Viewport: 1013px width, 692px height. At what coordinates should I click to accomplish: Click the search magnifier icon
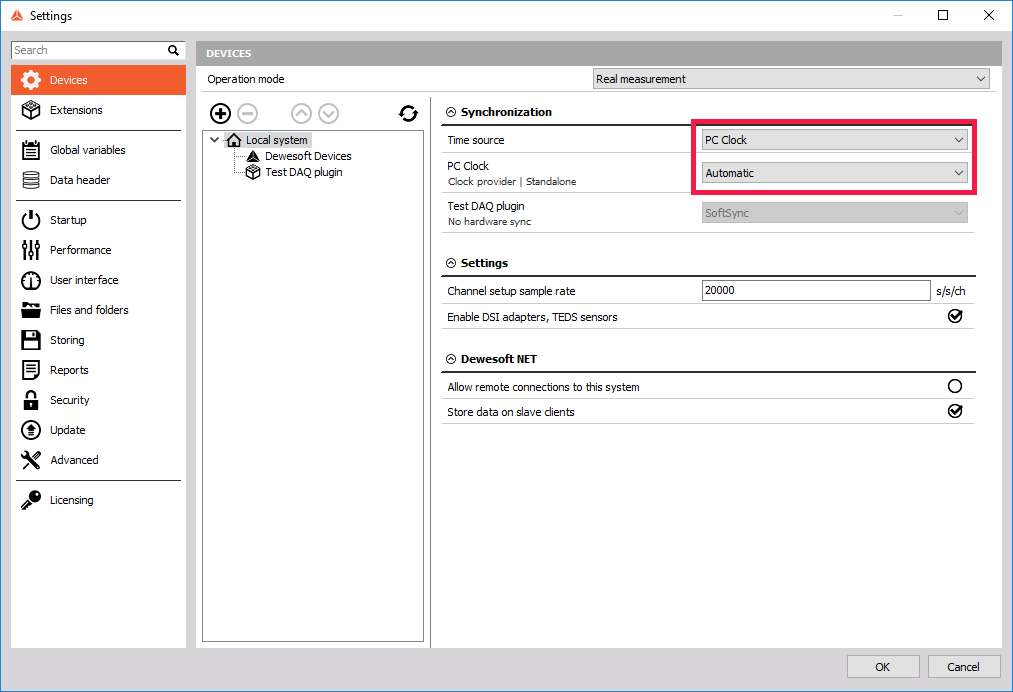click(x=172, y=50)
